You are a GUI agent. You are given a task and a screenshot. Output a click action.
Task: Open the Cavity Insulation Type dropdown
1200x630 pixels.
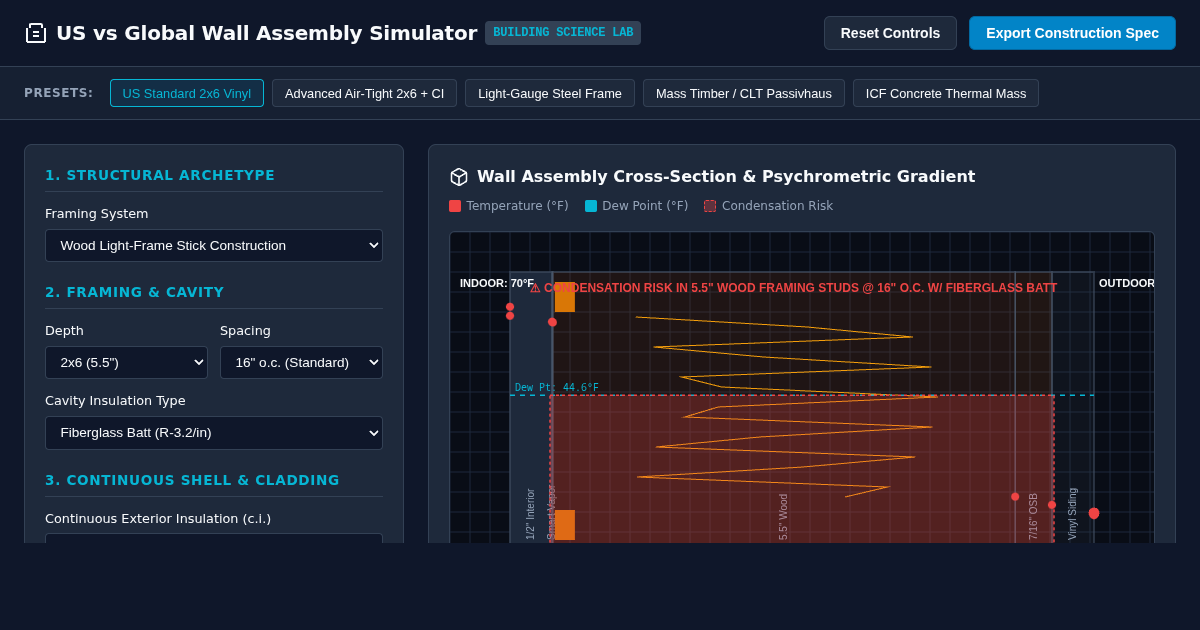click(214, 433)
